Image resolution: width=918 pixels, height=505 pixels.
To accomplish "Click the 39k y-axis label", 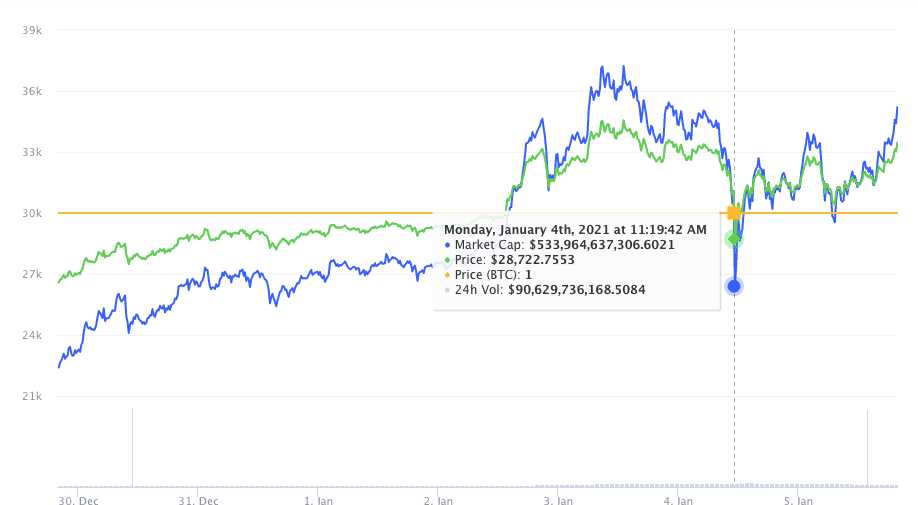I will click(32, 30).
